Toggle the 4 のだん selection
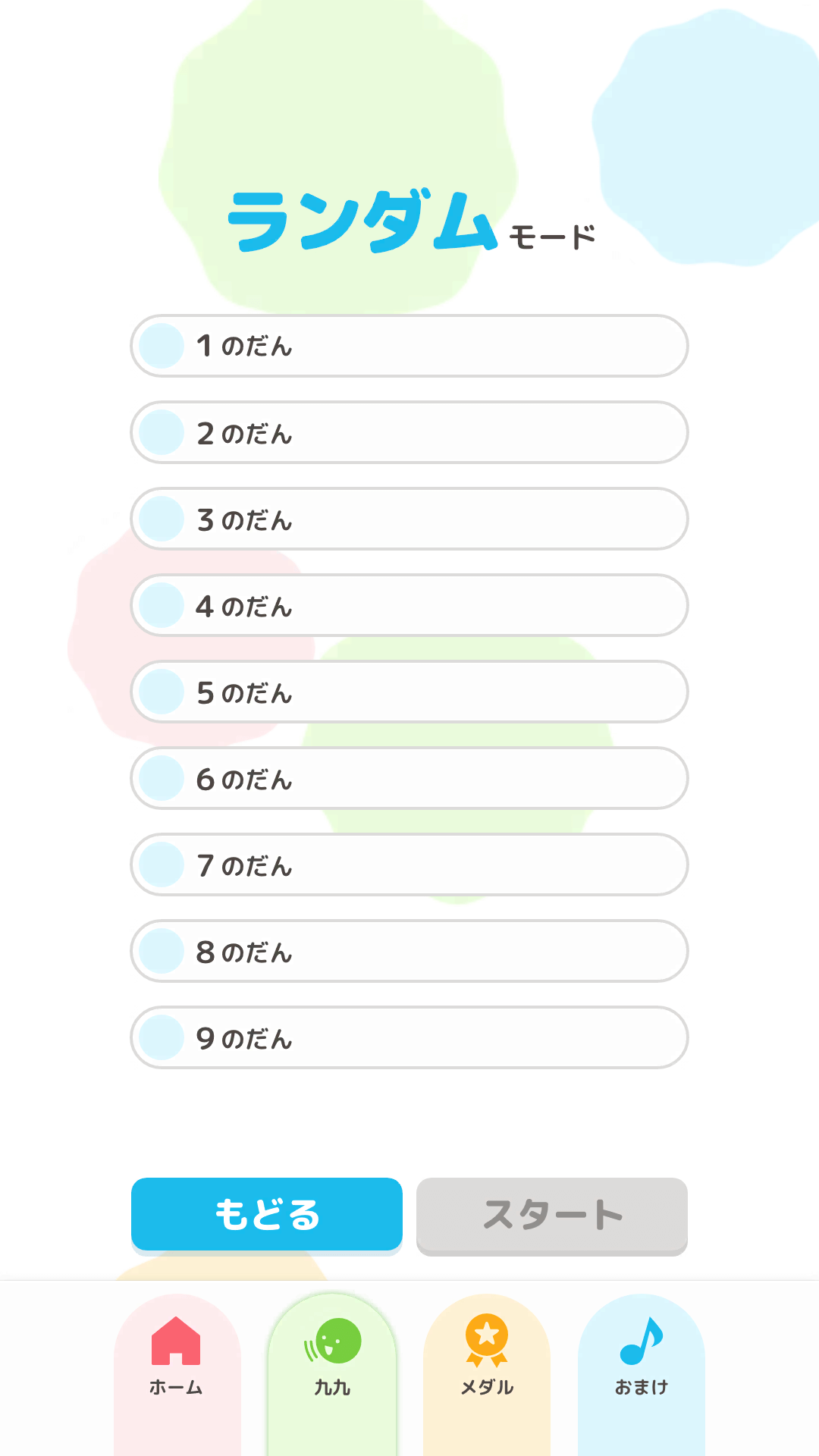The image size is (819, 1456). click(x=162, y=605)
